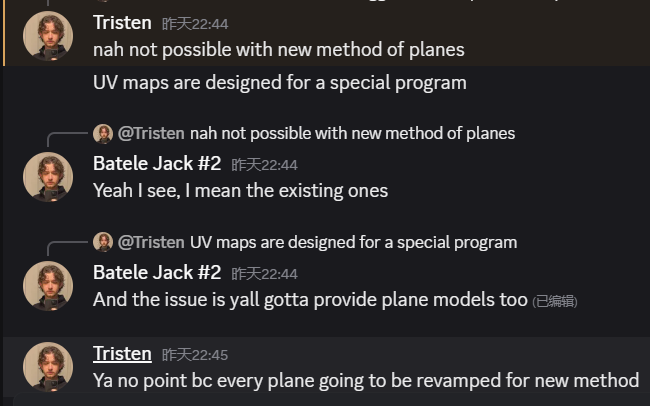Select Batele Jack #2 name above "And the issue"
The height and width of the screenshot is (406, 650).
pyautogui.click(x=157, y=272)
